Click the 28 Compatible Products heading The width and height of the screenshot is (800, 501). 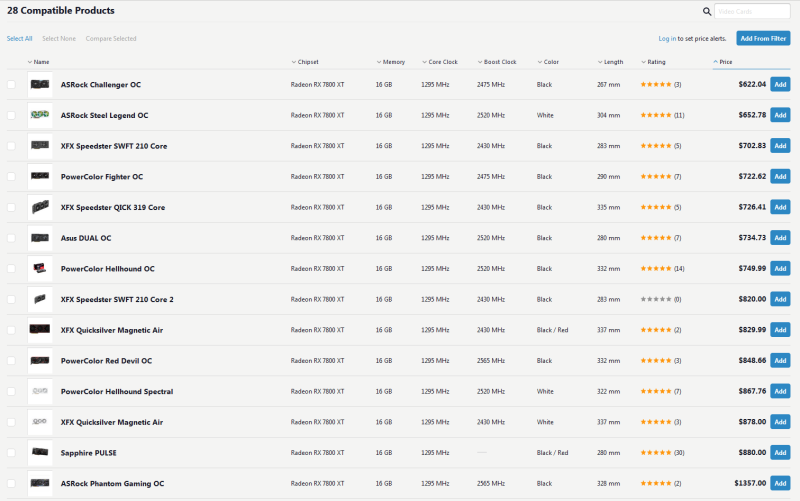pos(61,10)
